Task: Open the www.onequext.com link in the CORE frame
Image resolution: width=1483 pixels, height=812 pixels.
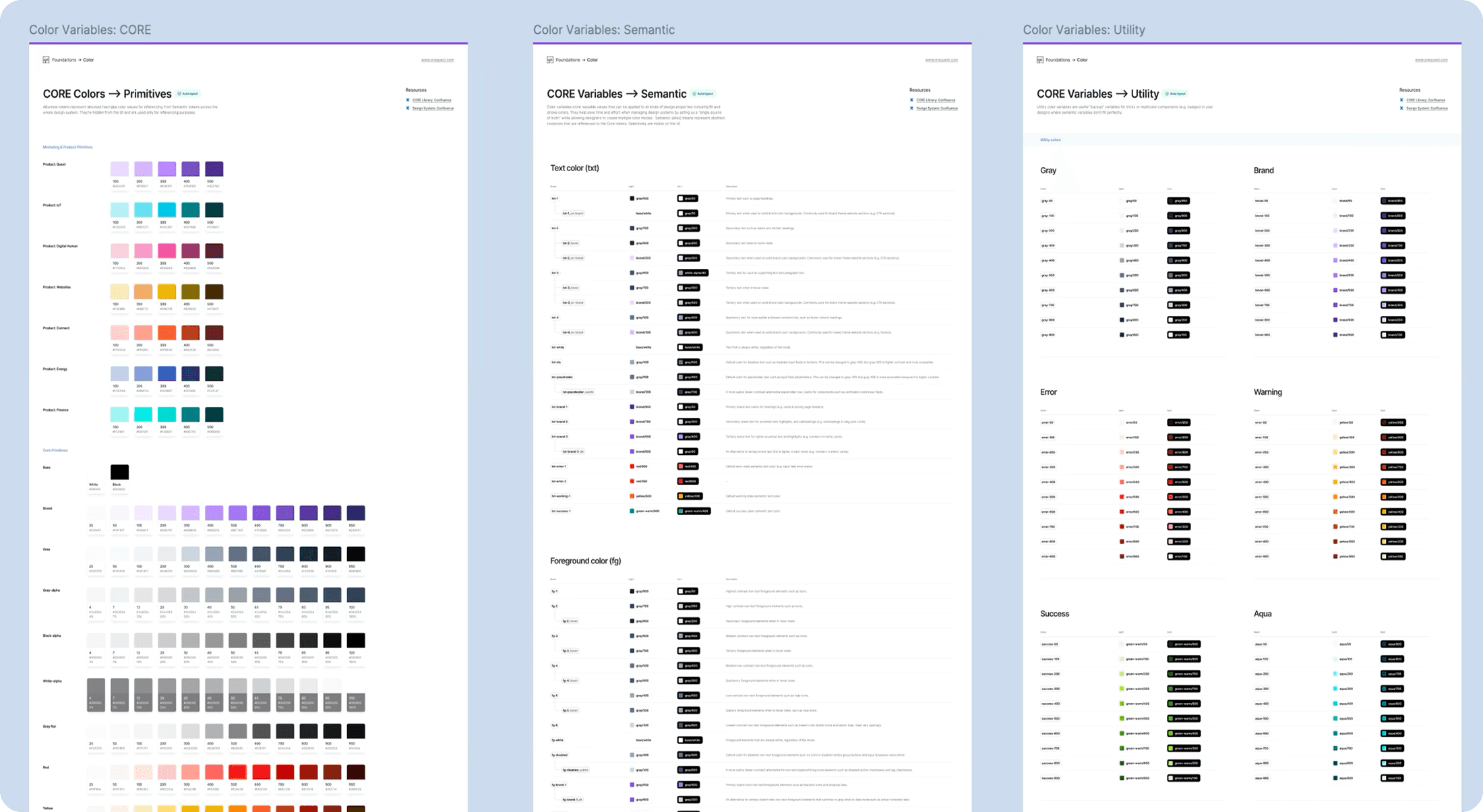Action: [437, 60]
